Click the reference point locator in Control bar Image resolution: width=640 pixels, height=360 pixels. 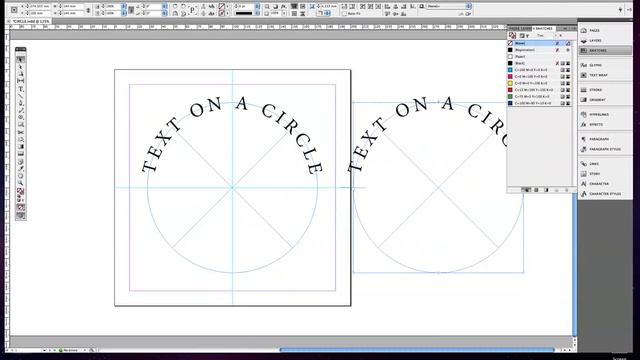14,10
